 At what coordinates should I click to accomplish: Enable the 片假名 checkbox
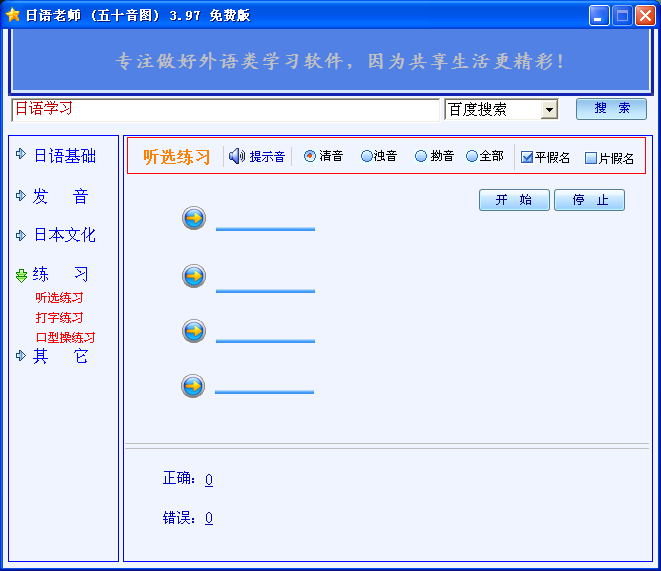point(591,158)
